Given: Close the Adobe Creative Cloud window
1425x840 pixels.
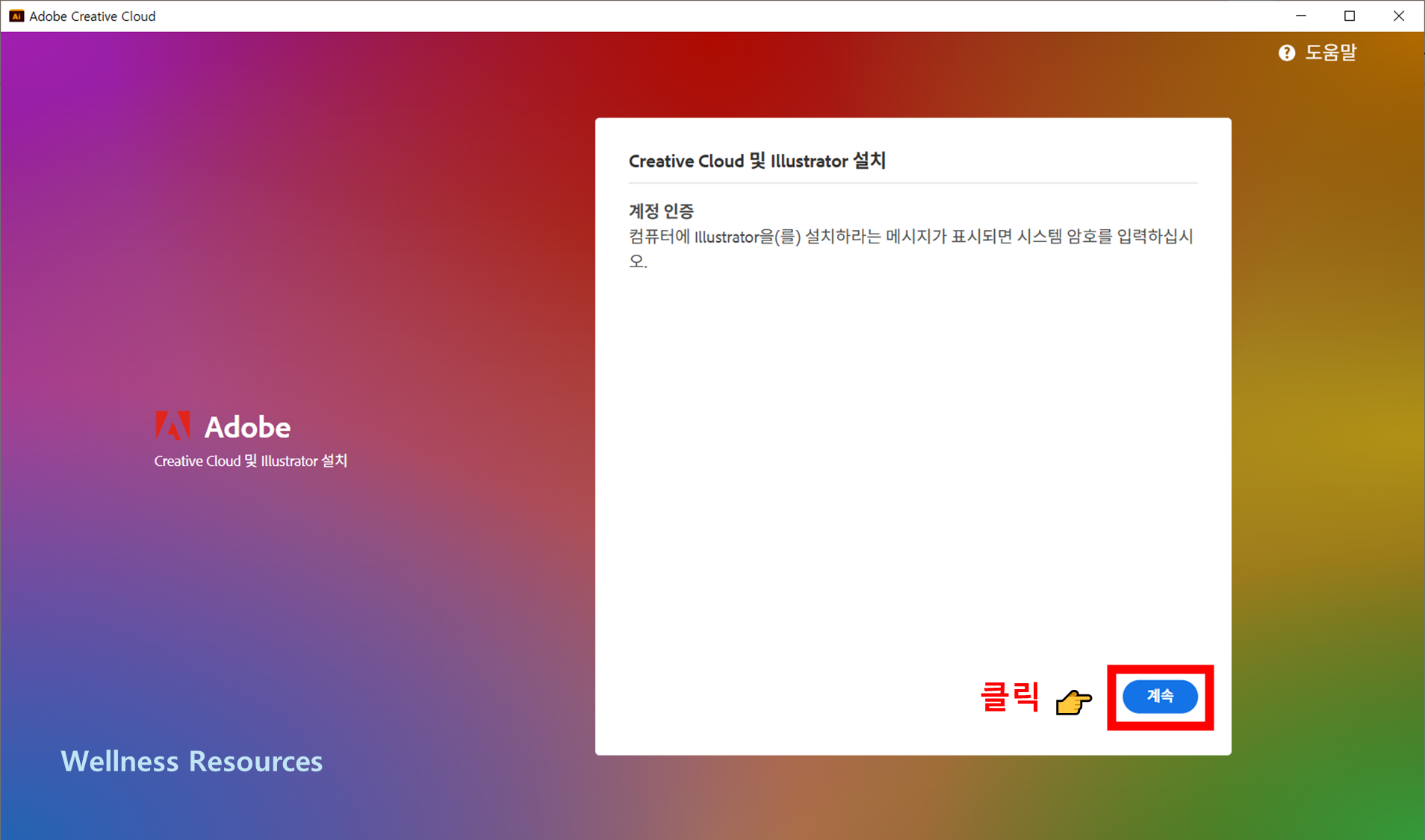Looking at the screenshot, I should (1399, 16).
